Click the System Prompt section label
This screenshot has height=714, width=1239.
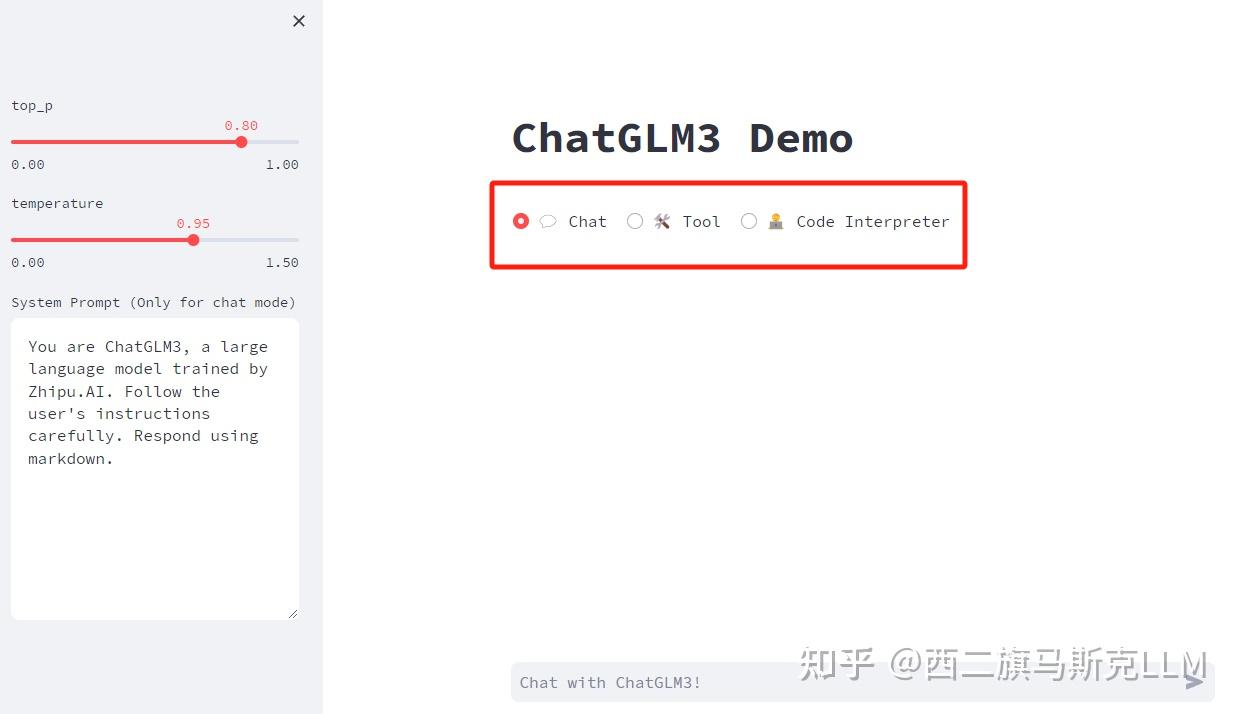[153, 302]
